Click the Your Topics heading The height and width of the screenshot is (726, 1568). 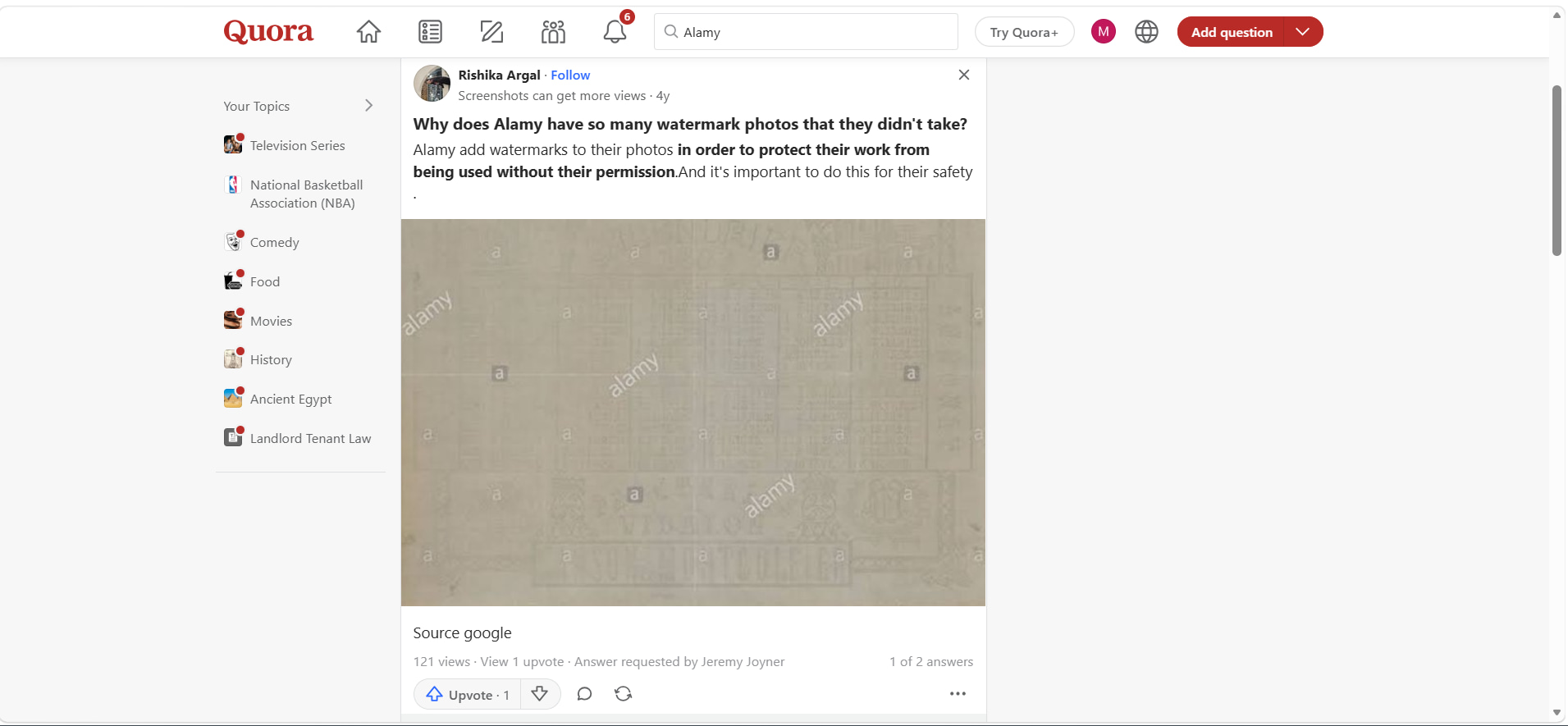click(x=256, y=106)
